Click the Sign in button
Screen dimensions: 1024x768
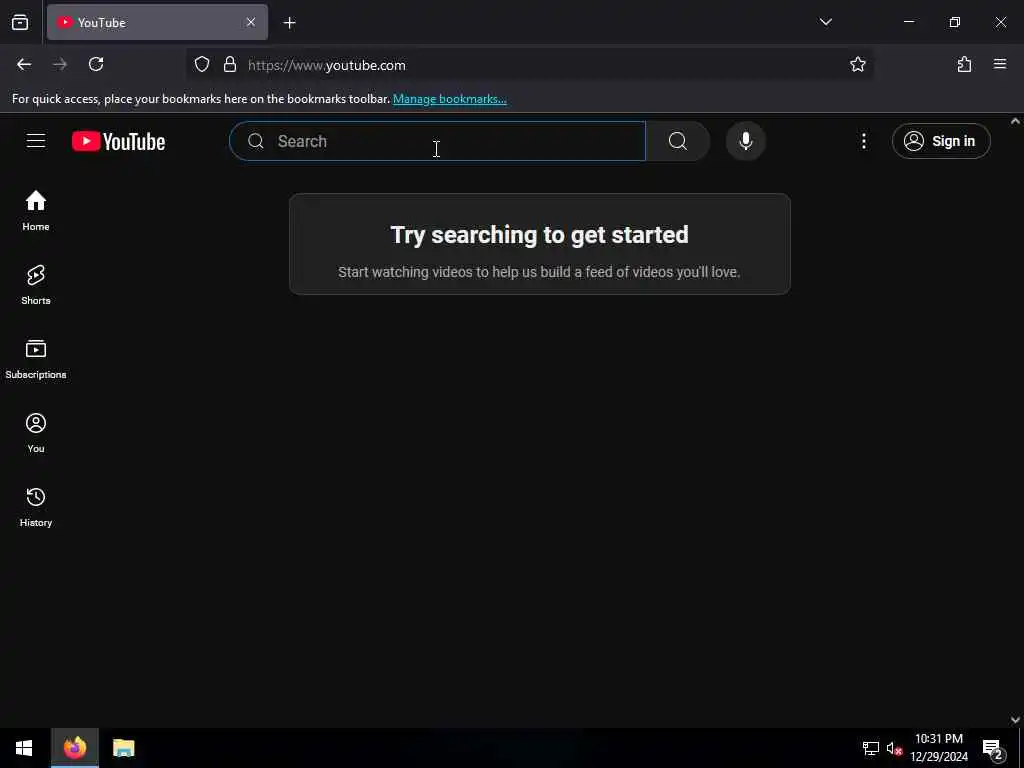pos(940,141)
